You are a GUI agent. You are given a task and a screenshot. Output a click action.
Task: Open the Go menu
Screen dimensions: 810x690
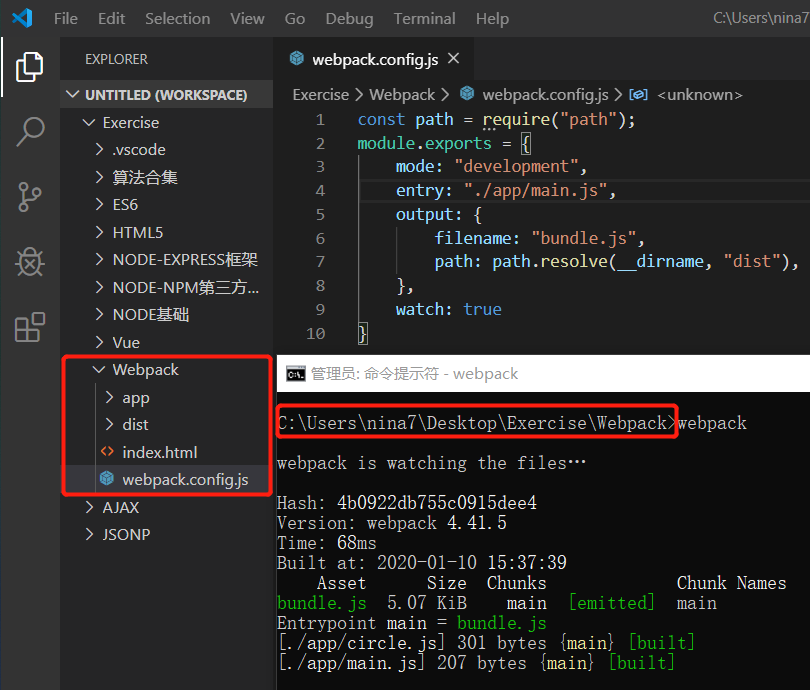[295, 19]
